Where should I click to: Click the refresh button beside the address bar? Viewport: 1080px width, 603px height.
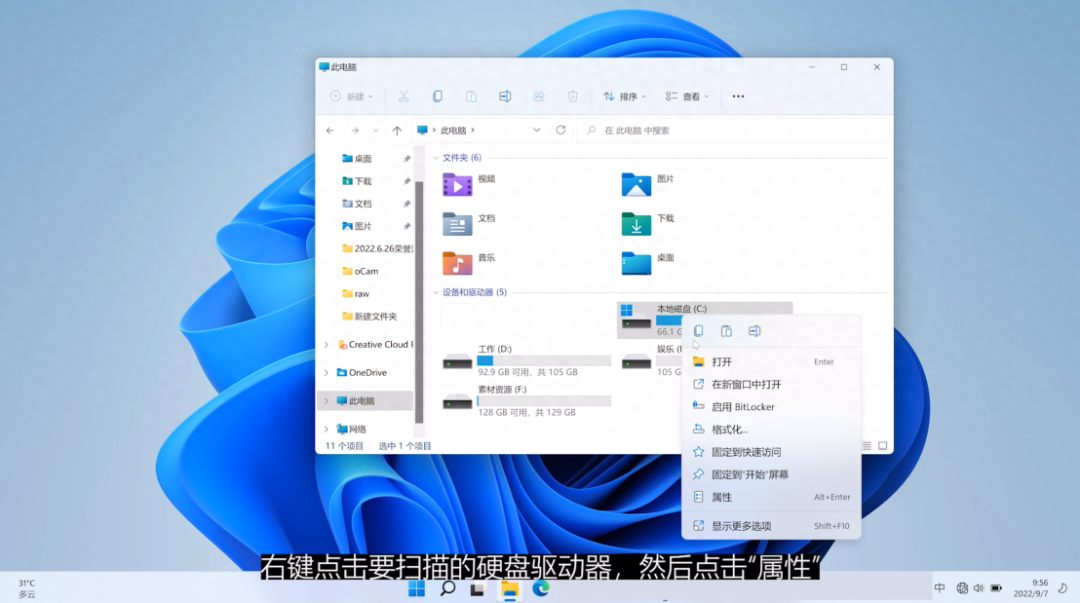point(561,130)
